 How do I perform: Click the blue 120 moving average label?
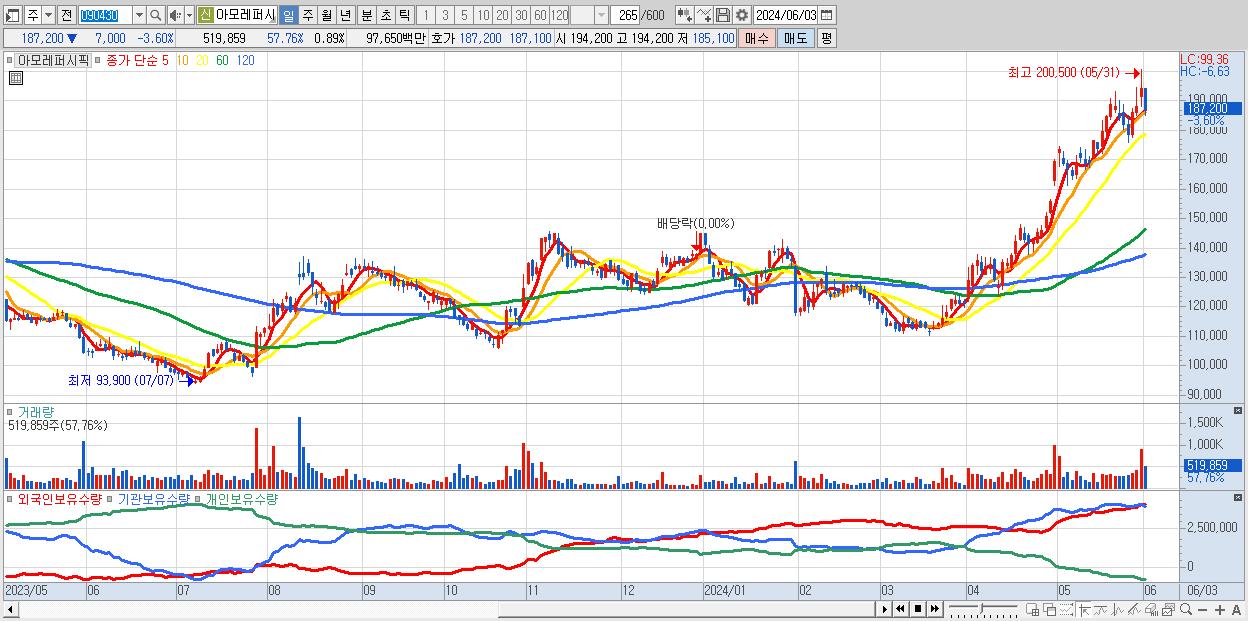[244, 60]
